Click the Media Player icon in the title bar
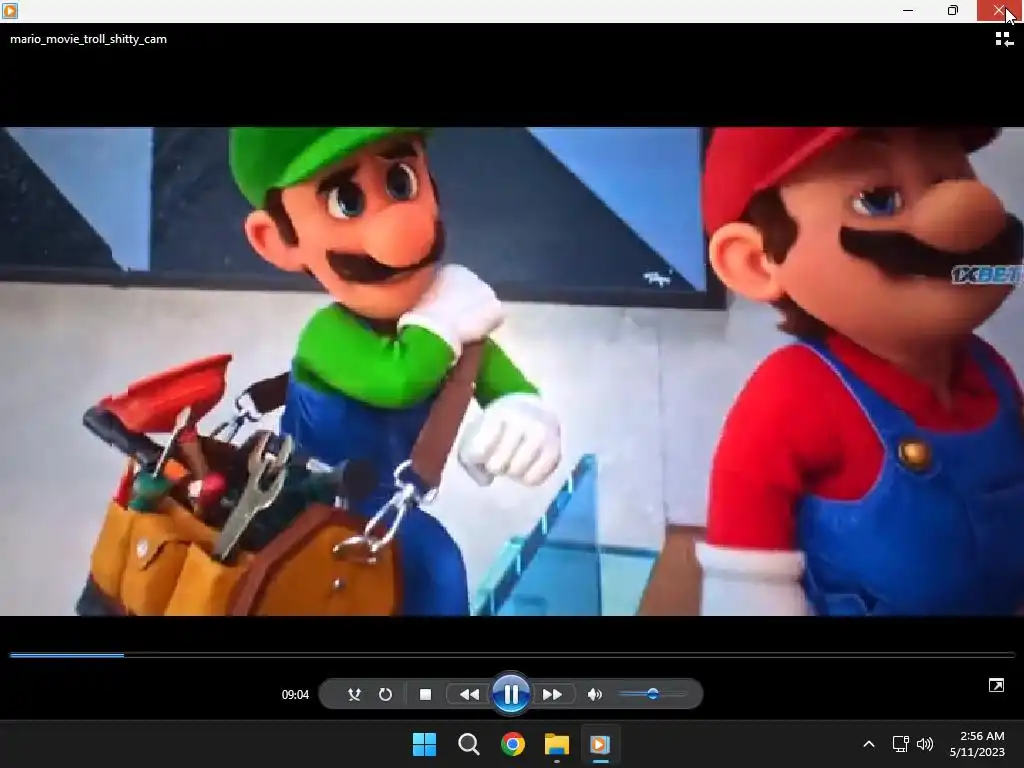Viewport: 1024px width, 768px height. [x=10, y=10]
